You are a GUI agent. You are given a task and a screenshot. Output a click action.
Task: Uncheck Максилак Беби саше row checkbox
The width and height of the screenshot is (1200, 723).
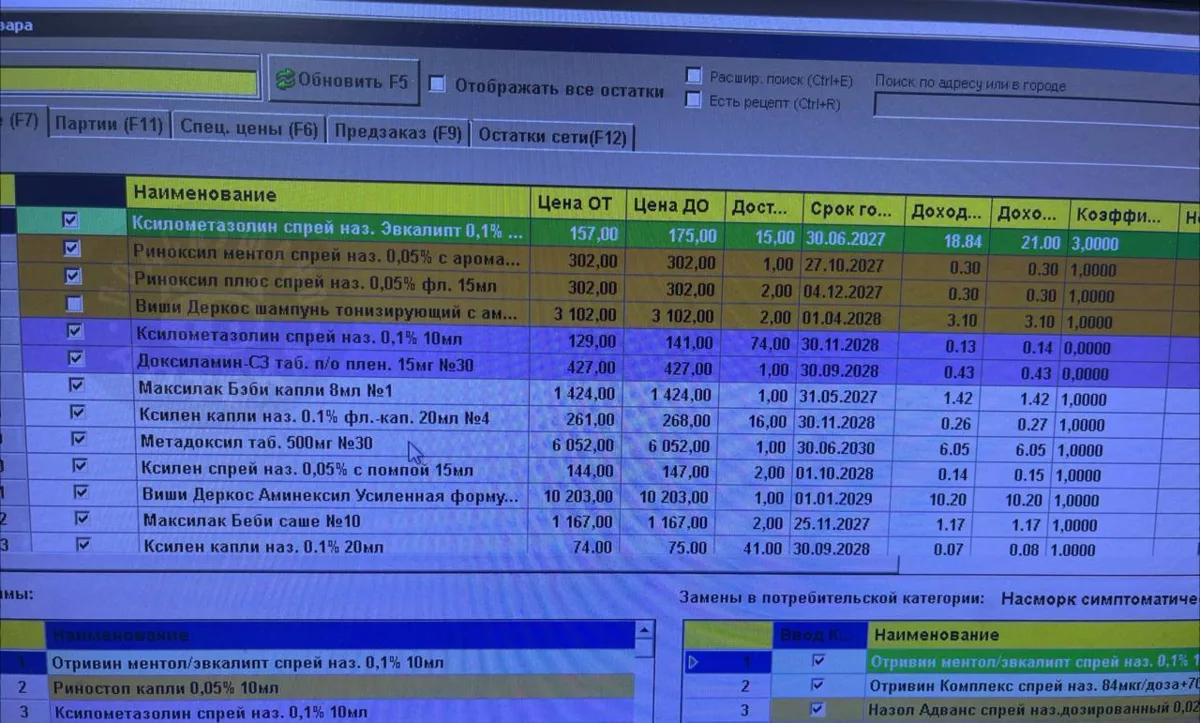pos(82,518)
